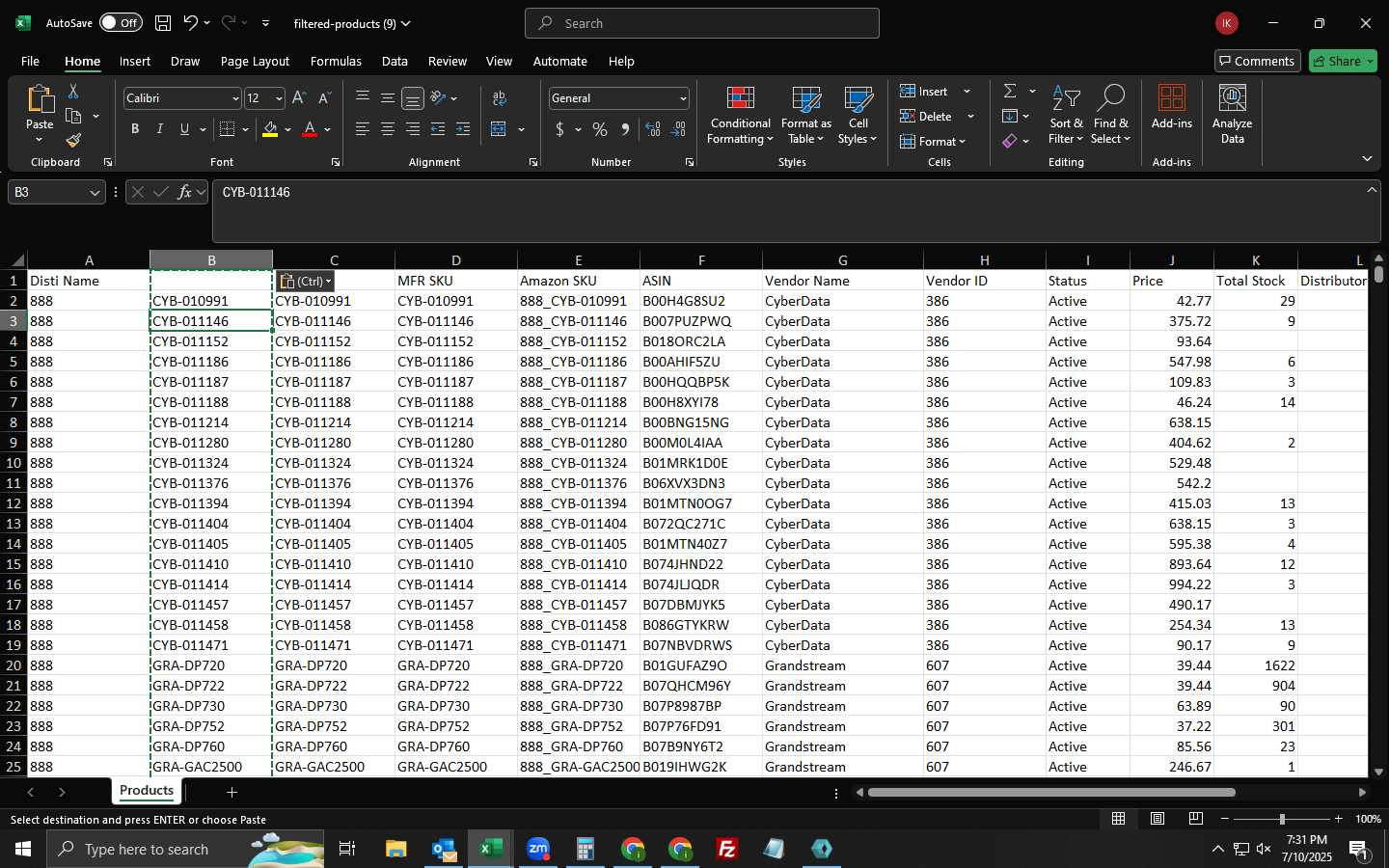
Task: Click the Increase Decimal icon
Action: (x=653, y=129)
